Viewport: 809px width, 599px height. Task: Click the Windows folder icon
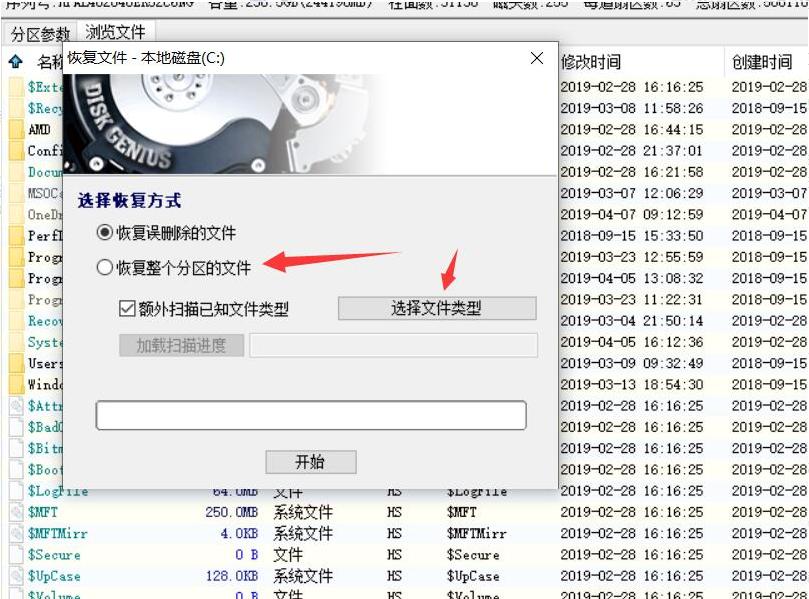coord(17,384)
